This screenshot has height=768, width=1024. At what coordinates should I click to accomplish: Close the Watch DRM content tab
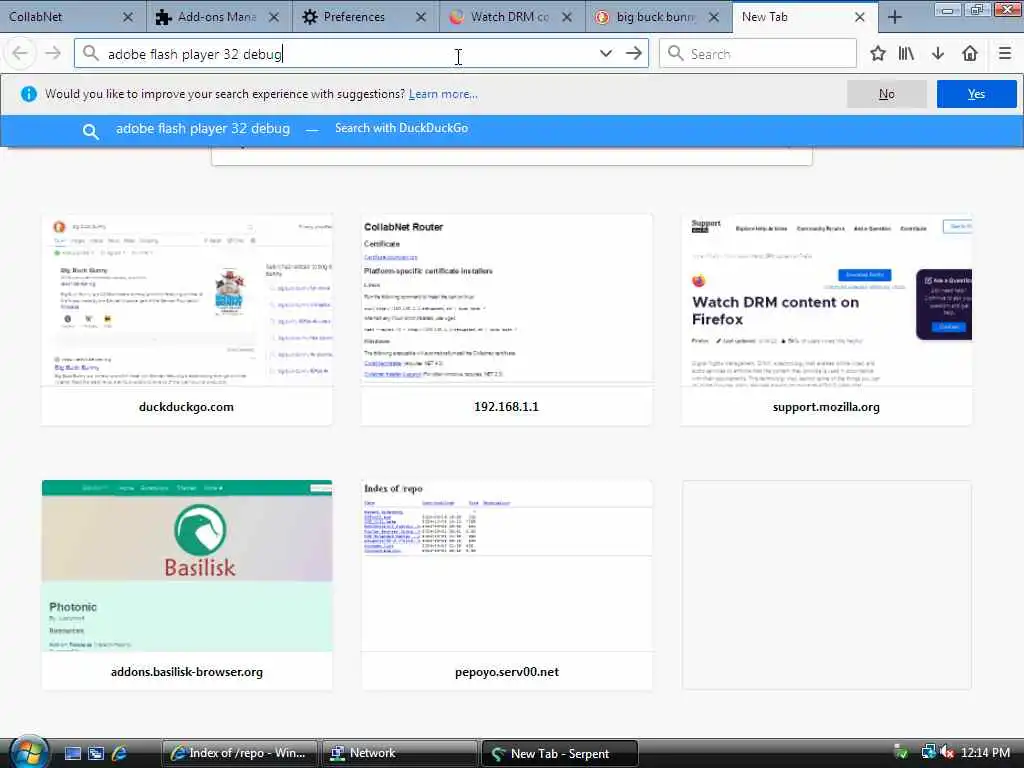tap(567, 17)
